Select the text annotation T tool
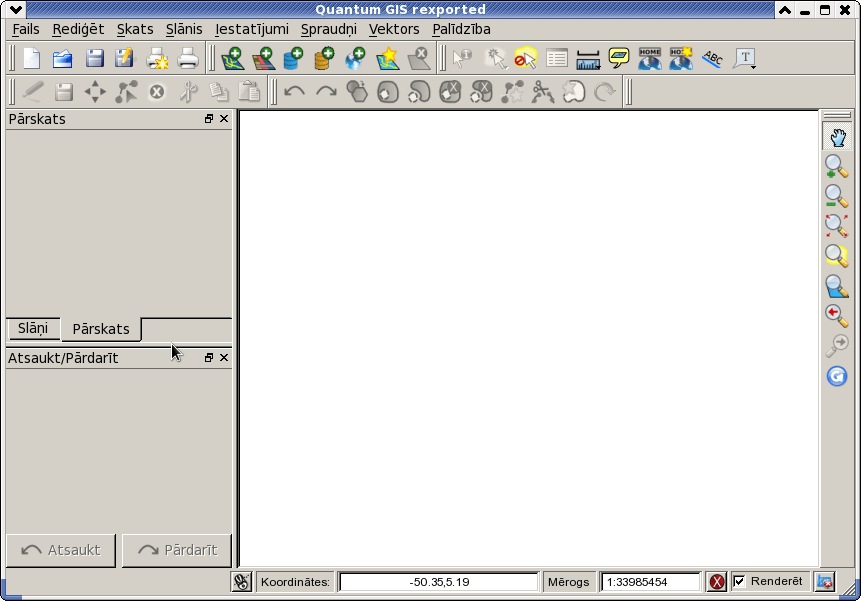This screenshot has width=861, height=601. point(744,58)
